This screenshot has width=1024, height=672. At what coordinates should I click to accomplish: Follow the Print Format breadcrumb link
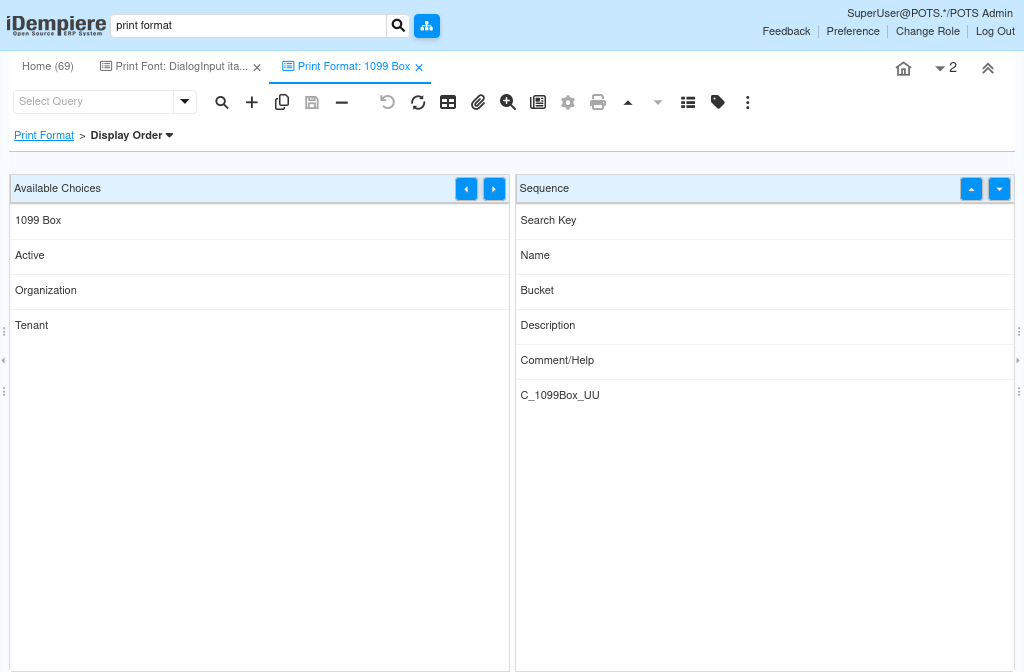44,135
